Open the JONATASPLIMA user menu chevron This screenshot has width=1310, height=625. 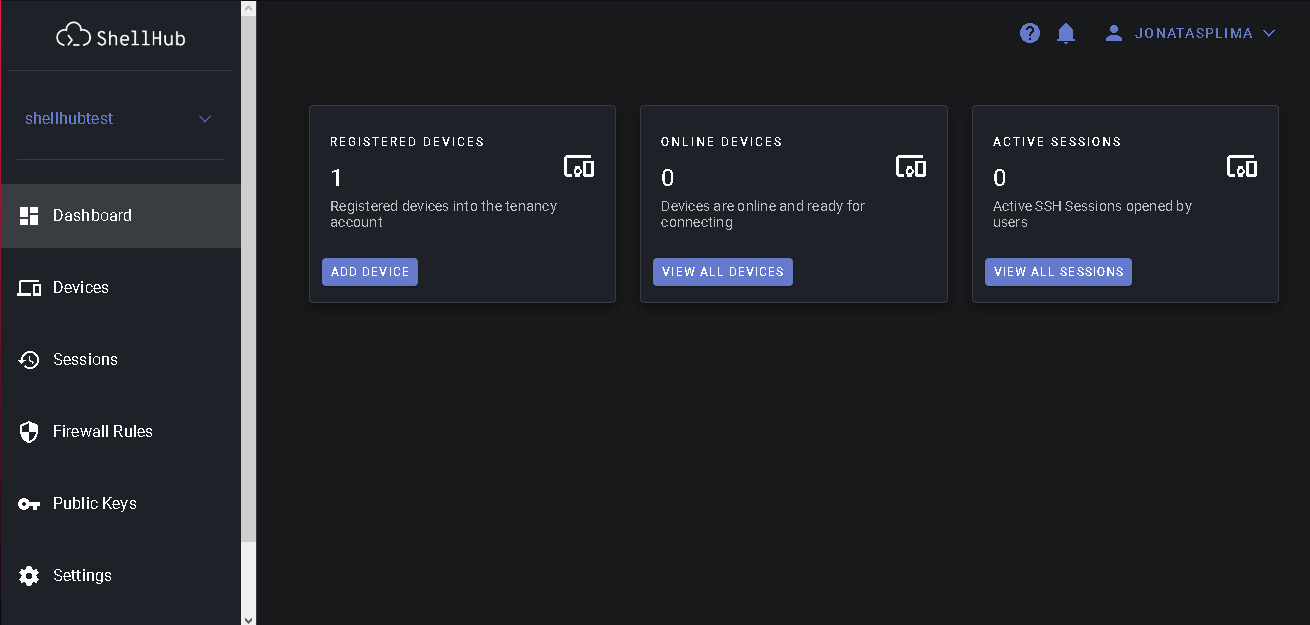[1269, 33]
